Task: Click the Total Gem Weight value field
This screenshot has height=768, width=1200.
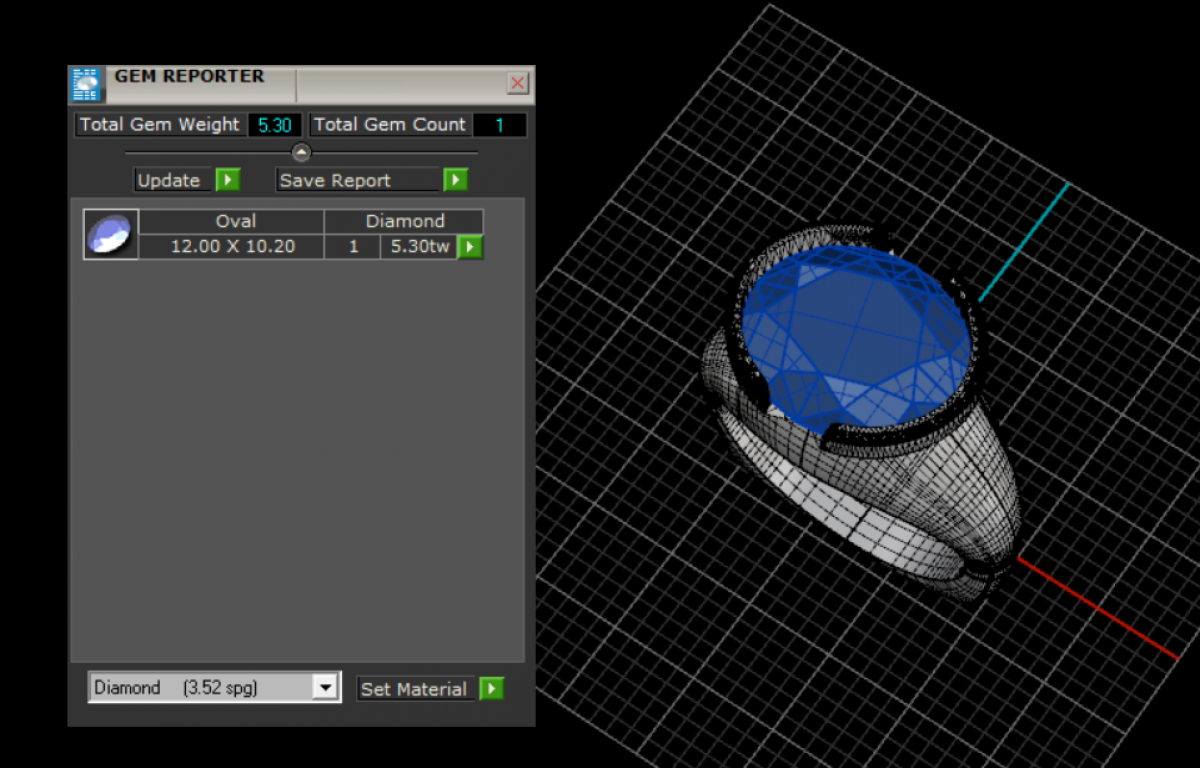Action: tap(275, 125)
